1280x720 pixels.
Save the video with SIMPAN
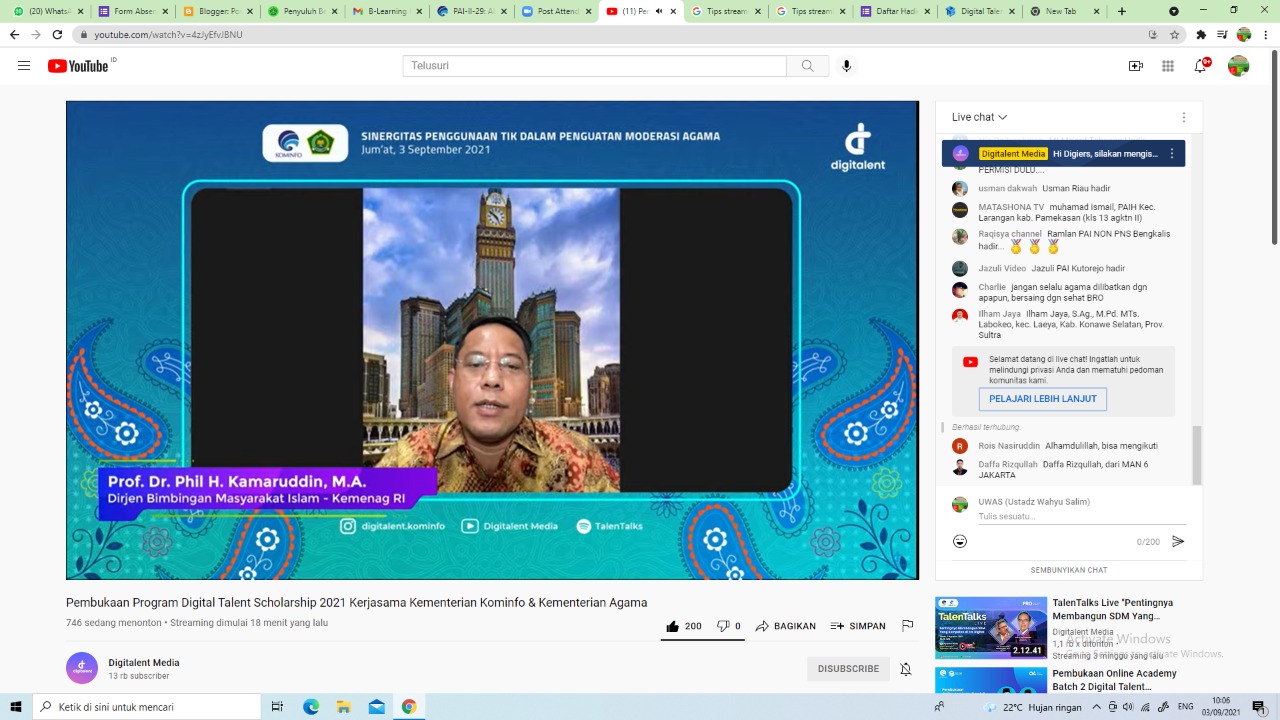(857, 626)
